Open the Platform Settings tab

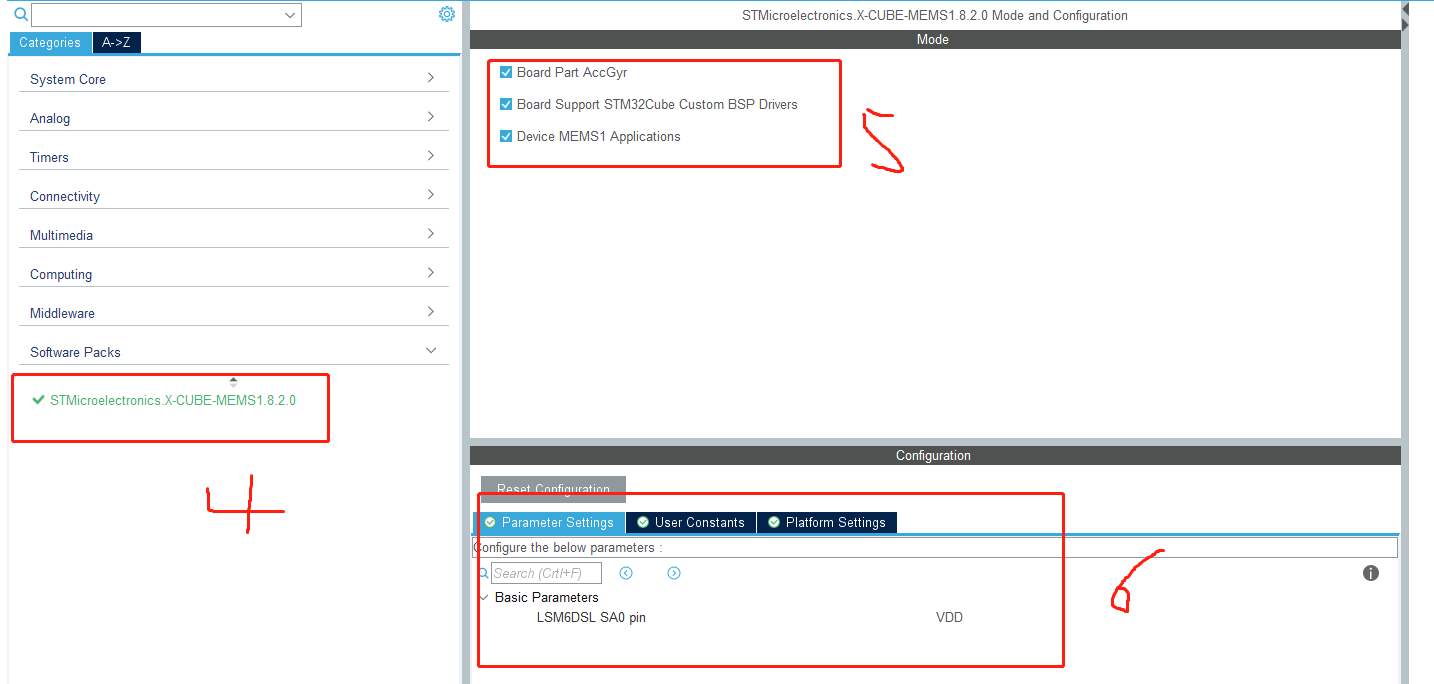[x=827, y=522]
